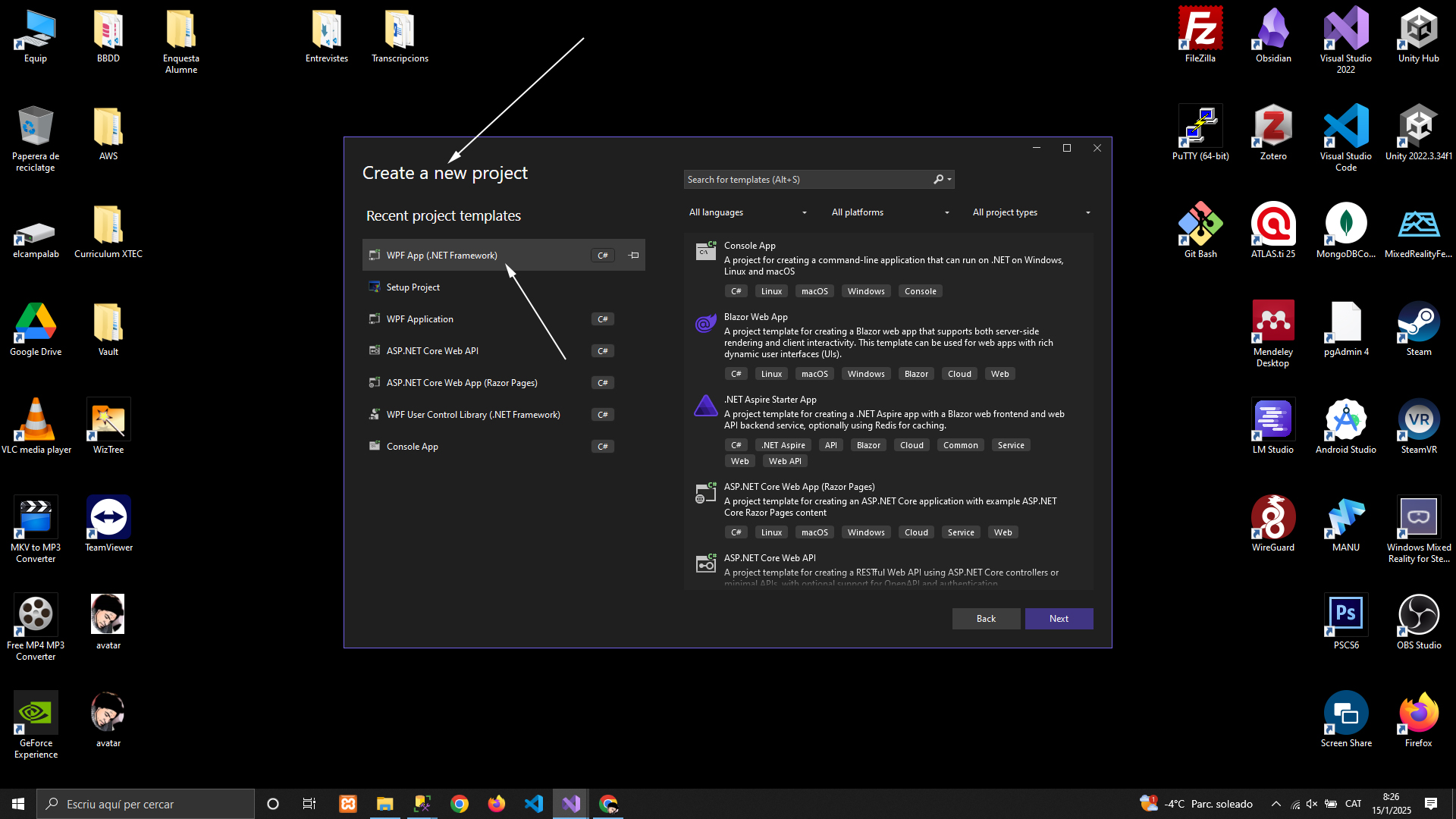Select Setup Project from recent templates
The image size is (1456, 819).
pyautogui.click(x=413, y=287)
